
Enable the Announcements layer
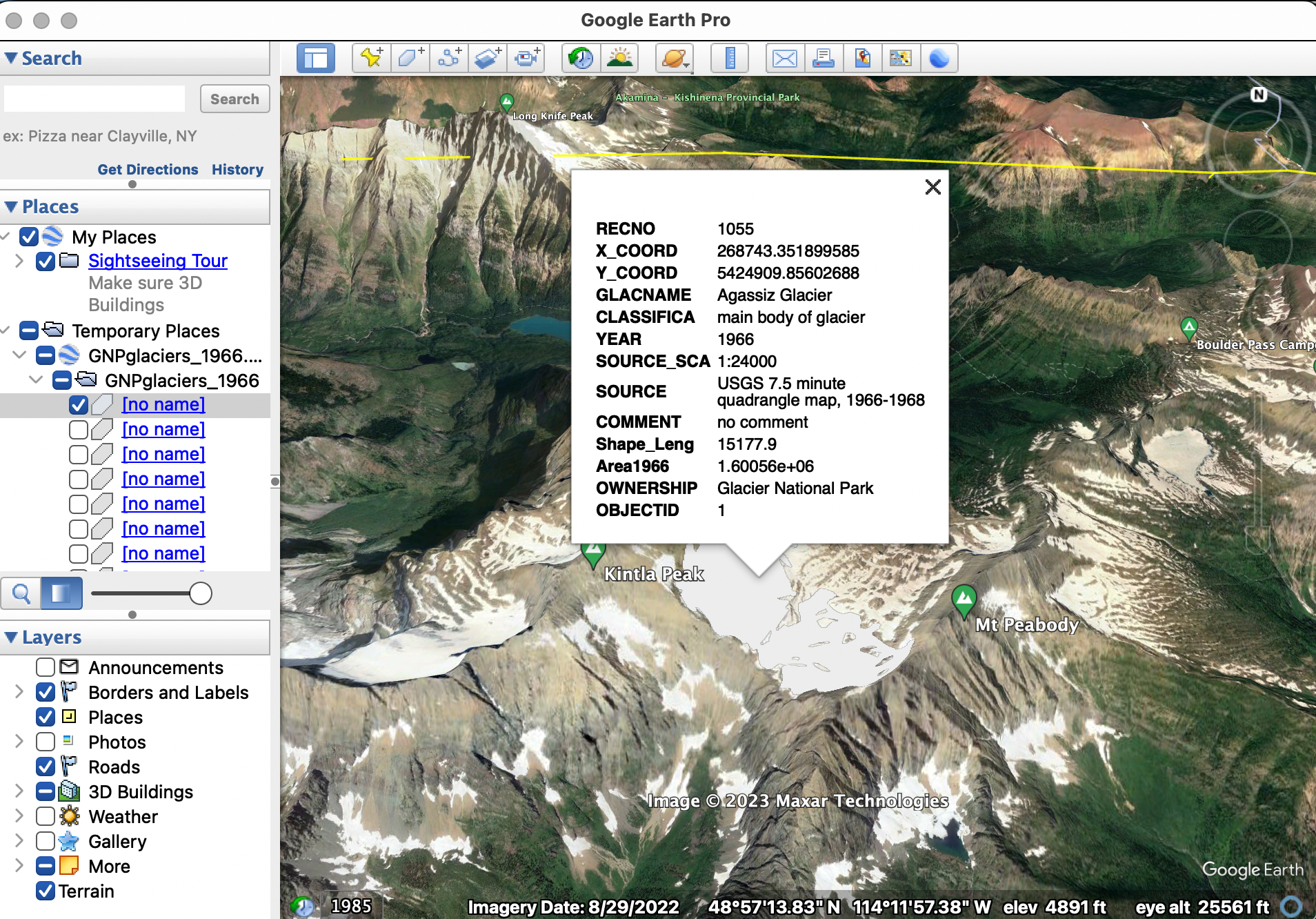pos(46,667)
